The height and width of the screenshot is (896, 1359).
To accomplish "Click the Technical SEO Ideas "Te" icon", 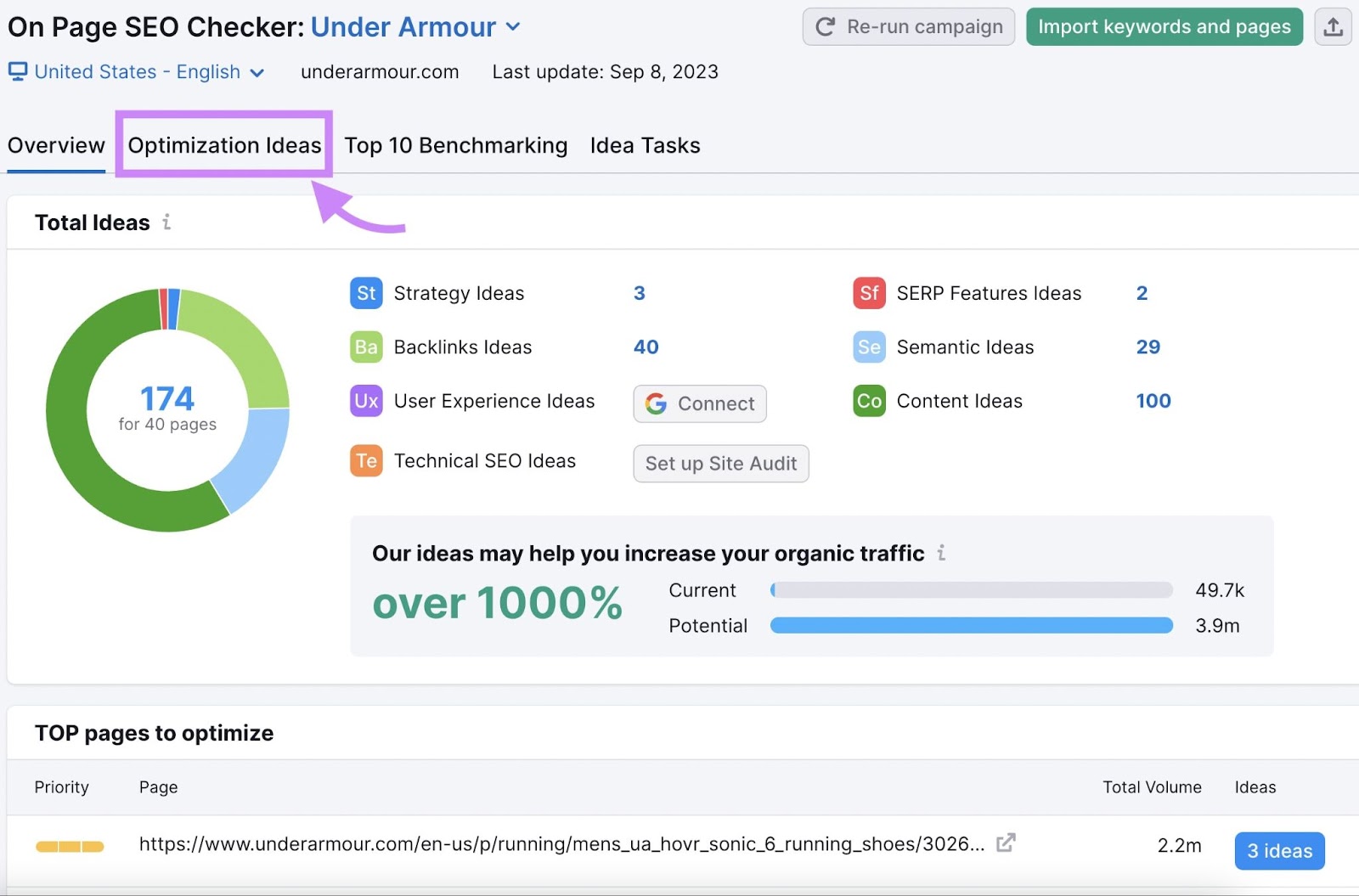I will click(365, 460).
